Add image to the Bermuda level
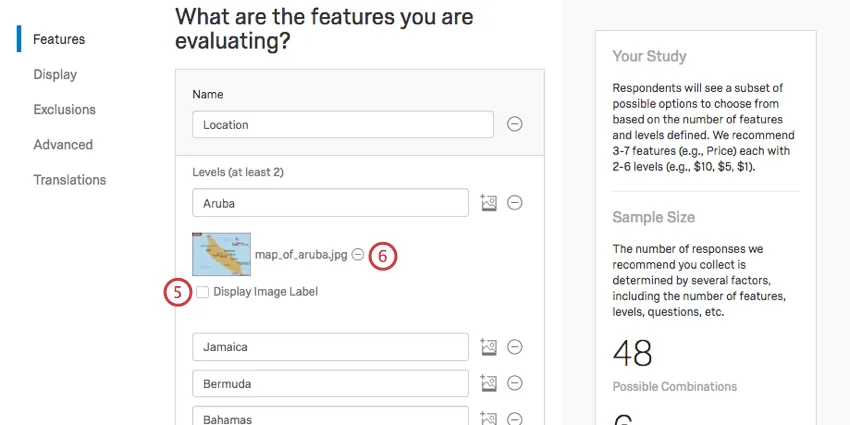The width and height of the screenshot is (850, 425). [x=488, y=383]
